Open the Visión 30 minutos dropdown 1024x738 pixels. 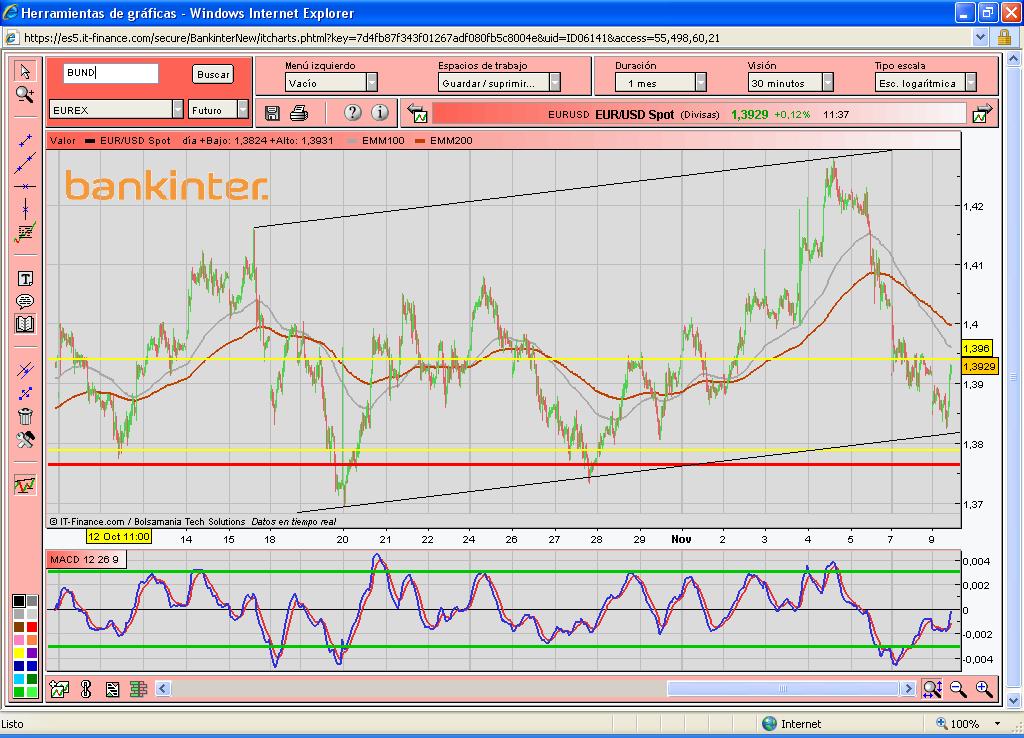[x=828, y=83]
